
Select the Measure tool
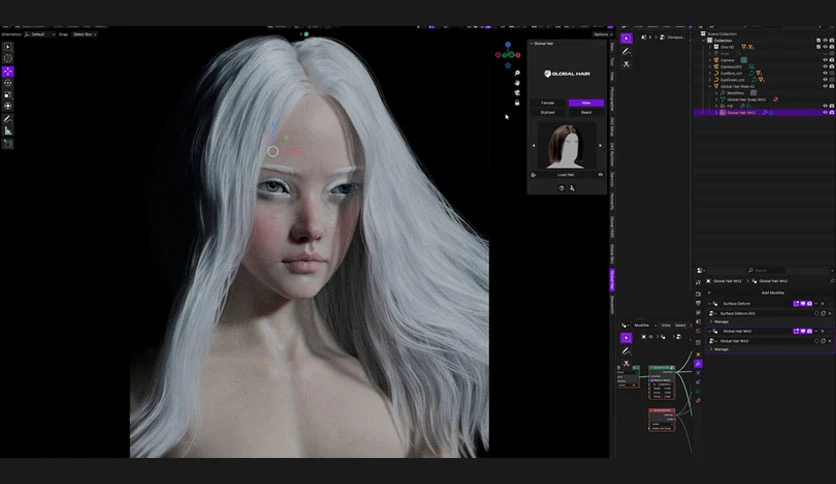(7, 131)
